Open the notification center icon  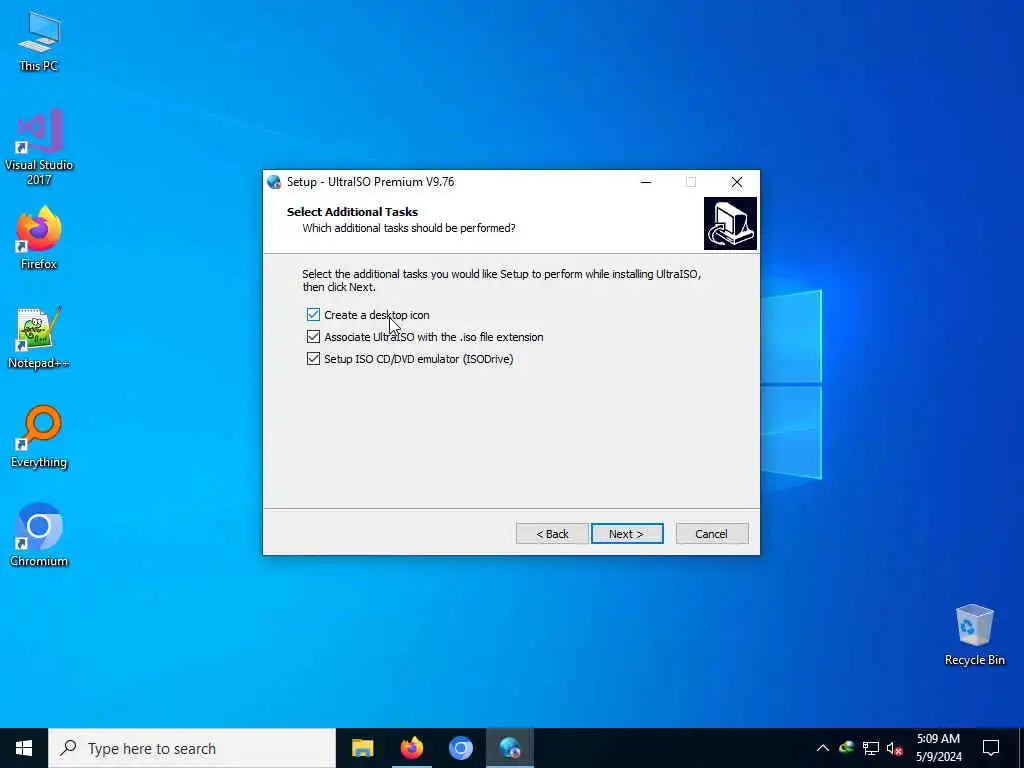tap(991, 748)
